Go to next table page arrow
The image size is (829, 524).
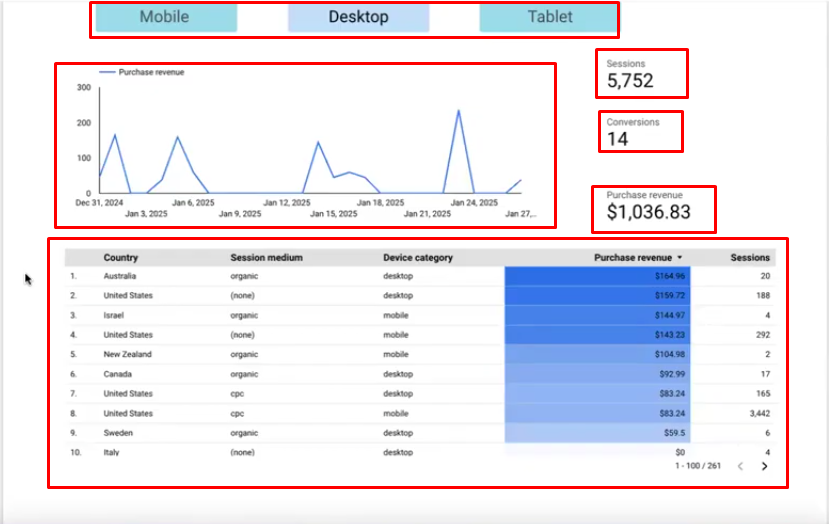click(x=765, y=466)
